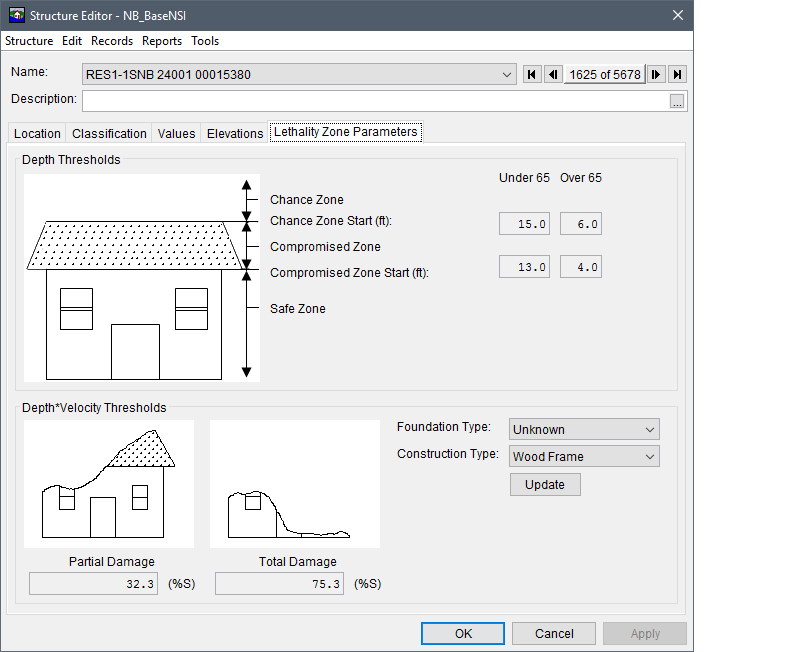Click Chance Zone Start Over 65 field
The image size is (790, 652).
click(x=581, y=224)
